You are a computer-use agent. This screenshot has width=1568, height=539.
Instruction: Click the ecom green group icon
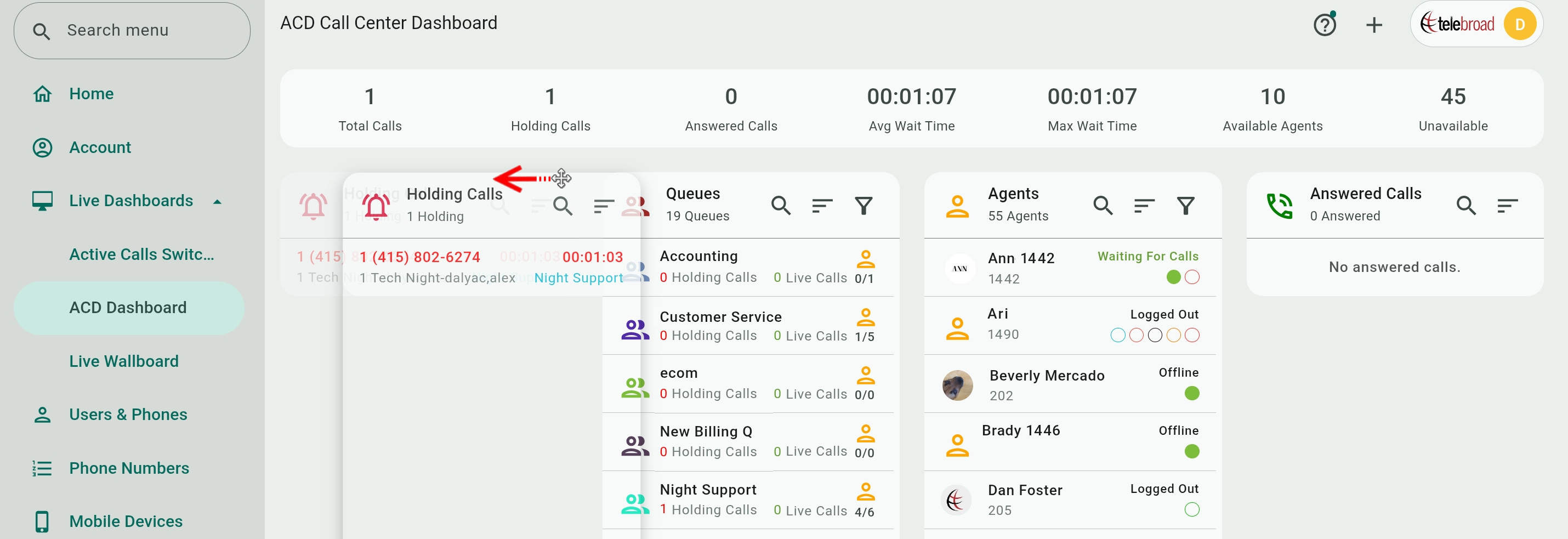[635, 387]
